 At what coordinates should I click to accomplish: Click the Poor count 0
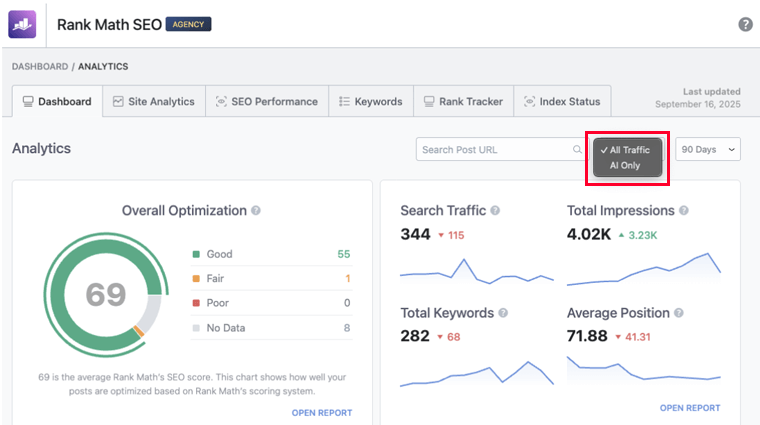[347, 303]
